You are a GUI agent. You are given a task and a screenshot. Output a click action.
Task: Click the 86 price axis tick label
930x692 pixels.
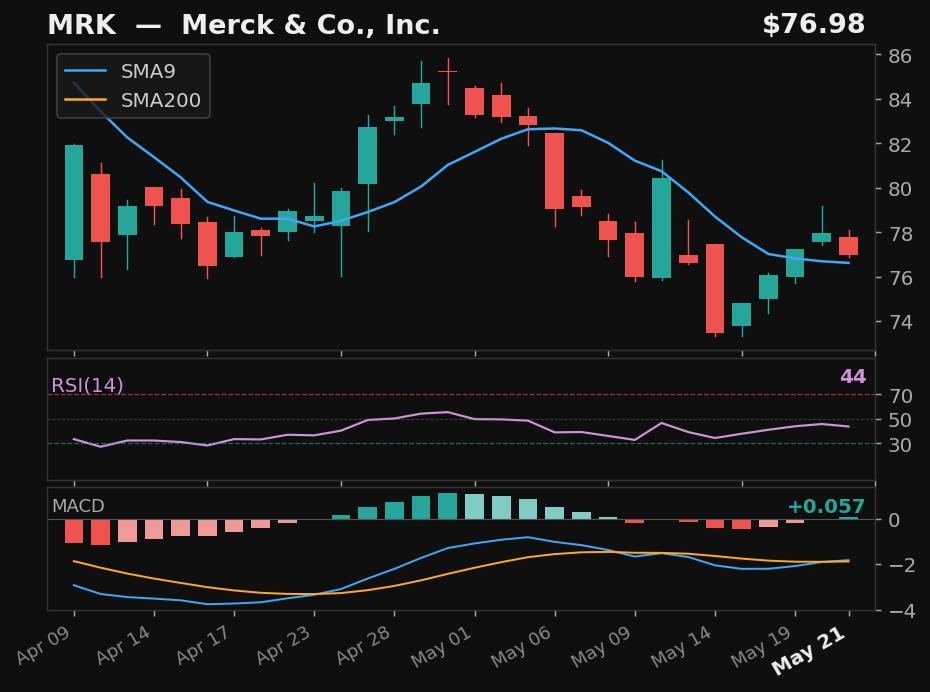click(900, 56)
